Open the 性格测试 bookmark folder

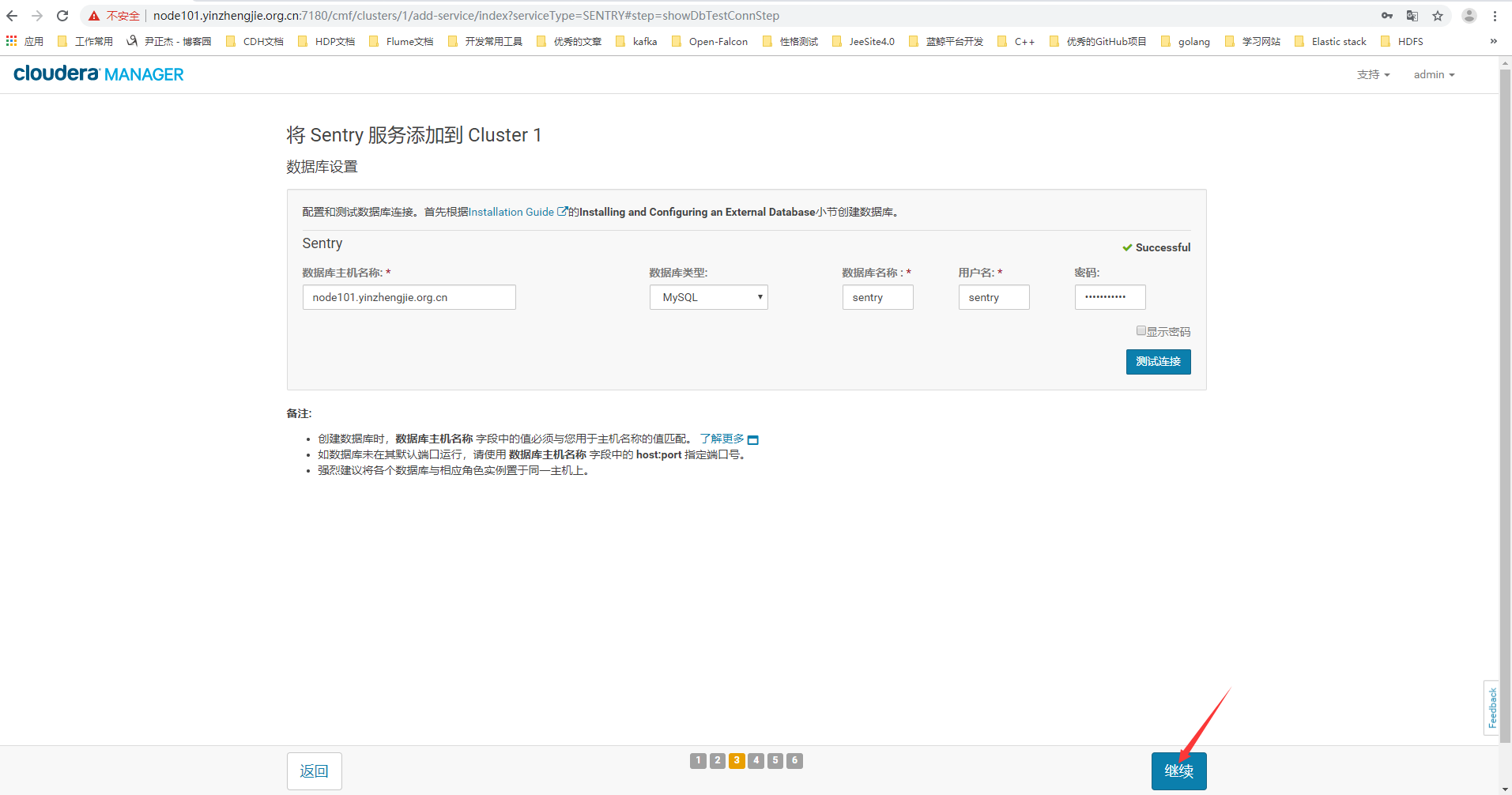[790, 41]
